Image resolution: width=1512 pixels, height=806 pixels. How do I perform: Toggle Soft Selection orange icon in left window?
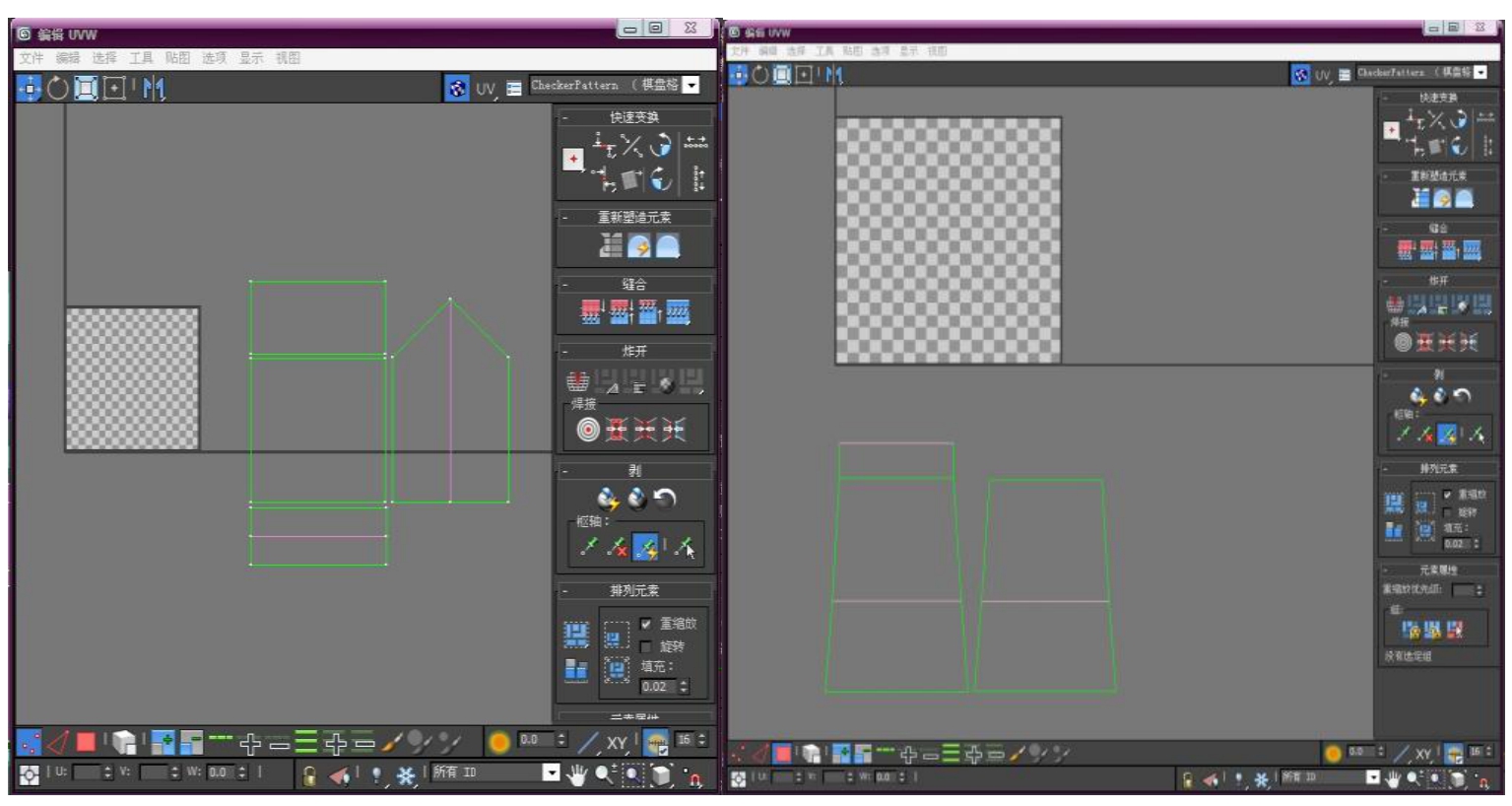click(x=499, y=742)
